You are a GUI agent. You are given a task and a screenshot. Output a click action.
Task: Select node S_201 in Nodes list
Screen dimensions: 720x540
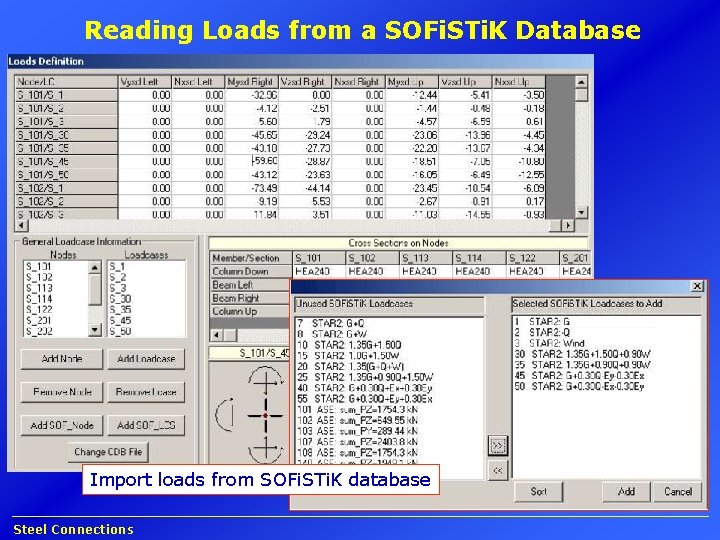39,321
